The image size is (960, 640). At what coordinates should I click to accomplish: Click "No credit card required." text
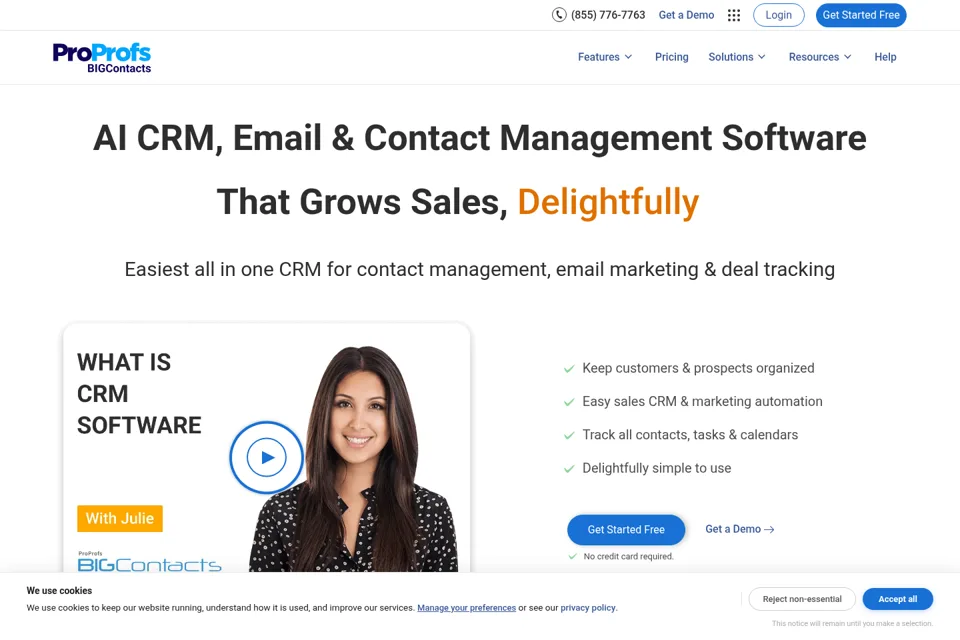coord(628,557)
